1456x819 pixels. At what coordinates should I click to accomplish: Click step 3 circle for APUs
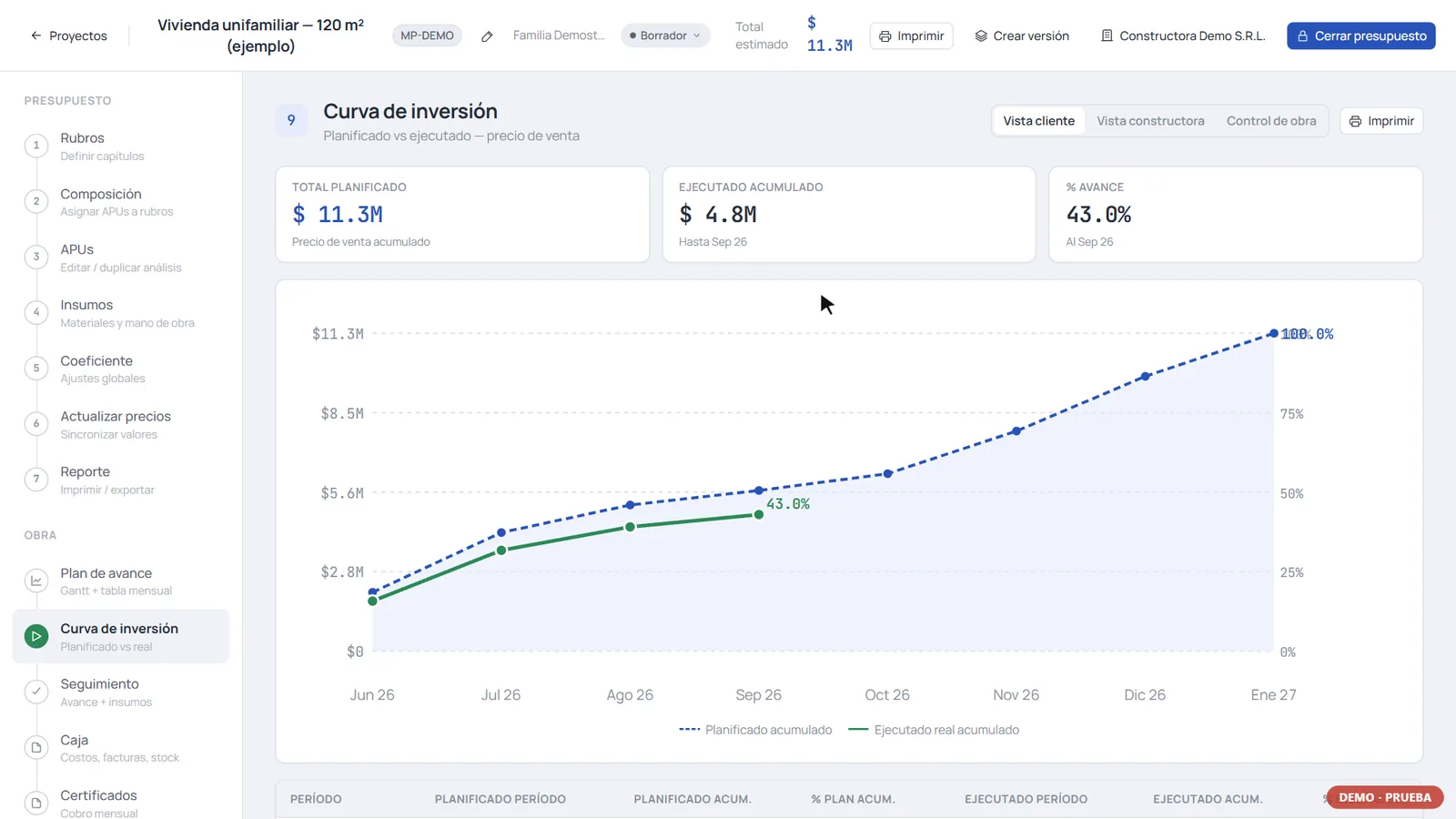tap(36, 257)
